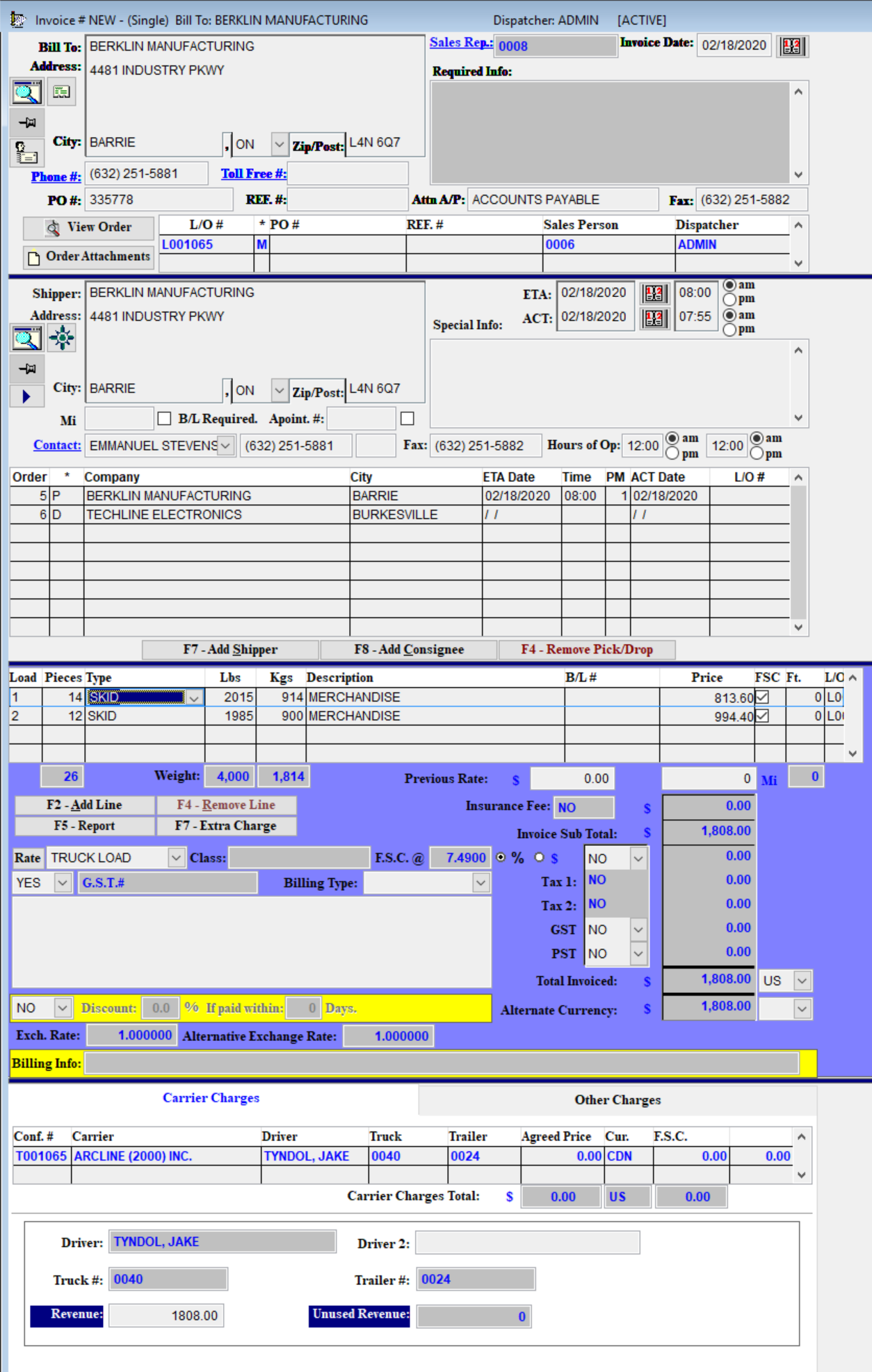The image size is (872, 1372).
Task: Click F5 - Report button
Action: (85, 826)
